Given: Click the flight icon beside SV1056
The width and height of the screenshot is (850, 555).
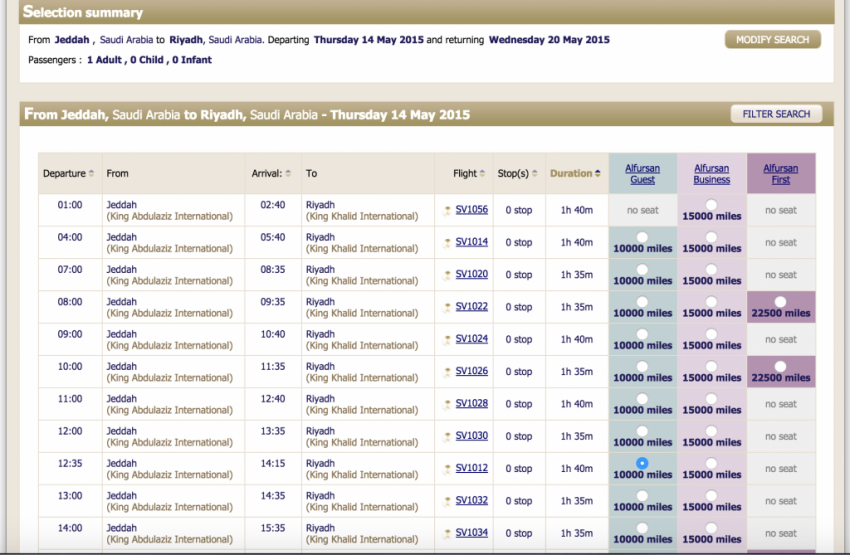Looking at the screenshot, I should 448,211.
